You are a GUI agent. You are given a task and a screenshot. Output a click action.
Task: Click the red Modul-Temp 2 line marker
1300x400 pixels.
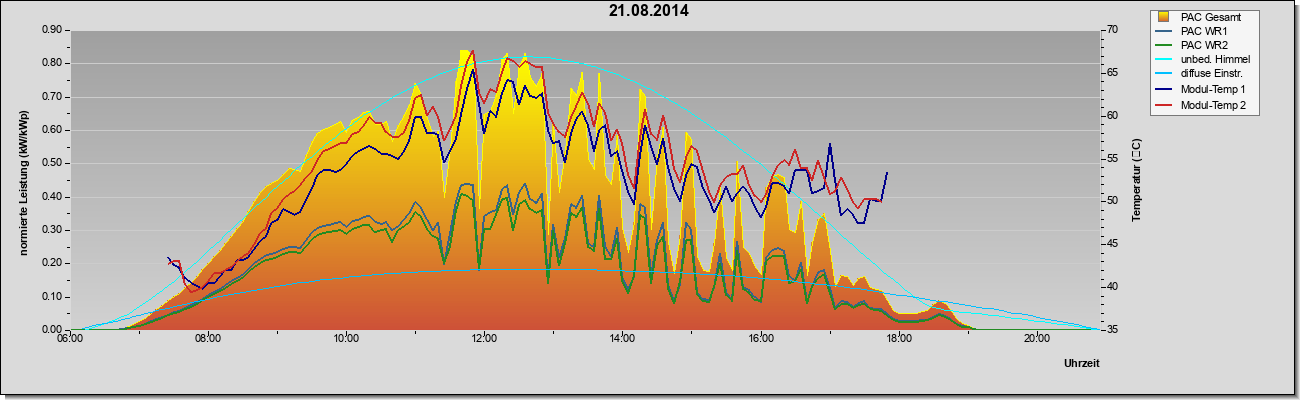tap(1164, 105)
